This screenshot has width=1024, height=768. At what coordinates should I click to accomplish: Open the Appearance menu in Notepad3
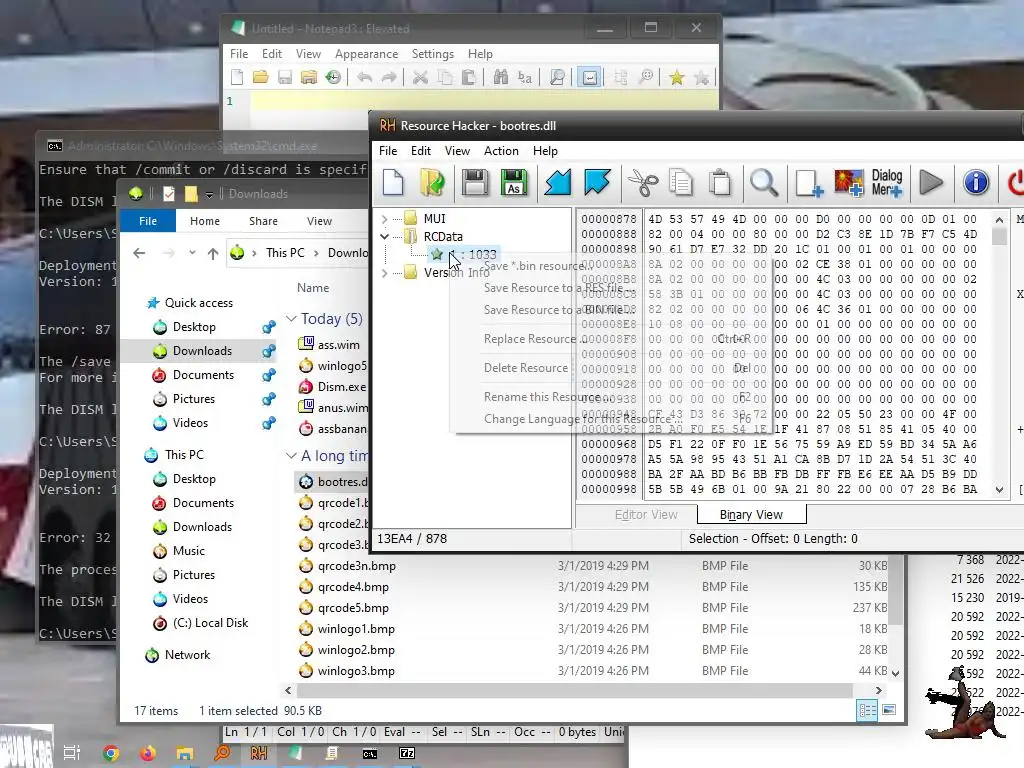366,54
